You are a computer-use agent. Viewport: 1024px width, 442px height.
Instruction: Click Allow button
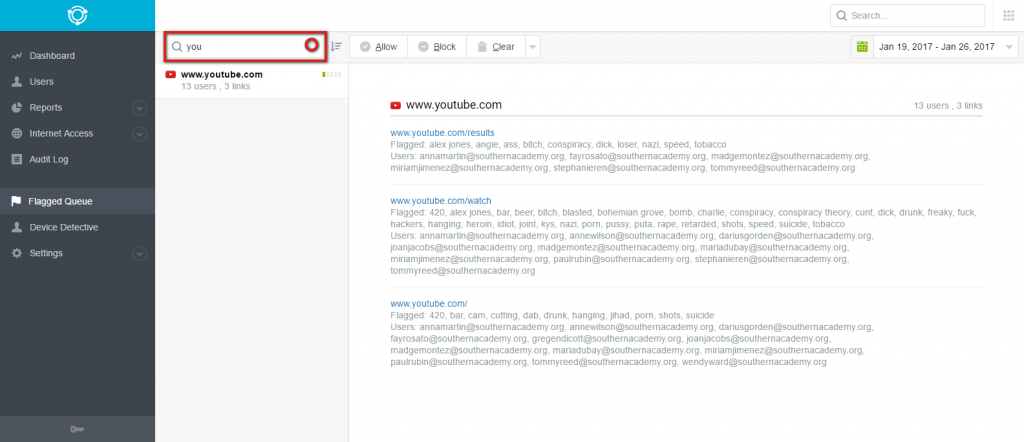point(379,47)
